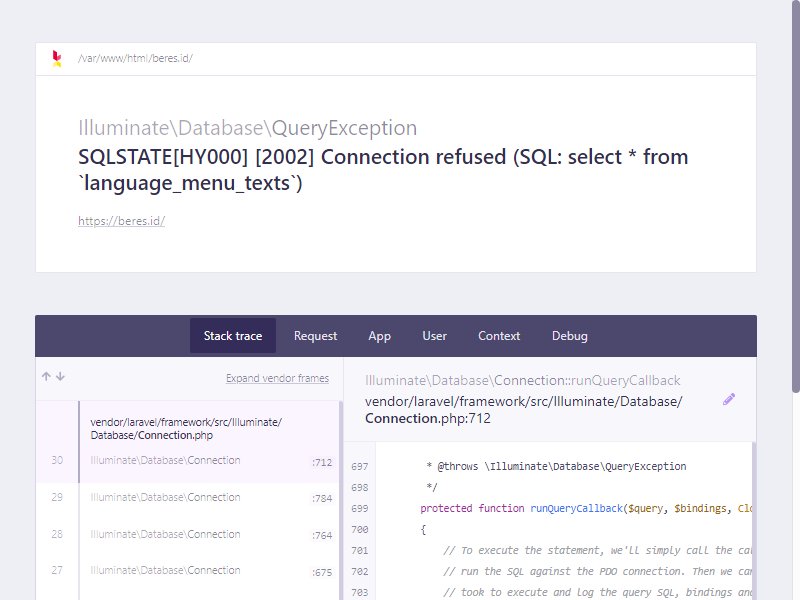
Task: Click the stack frame list scrollbar
Action: 341,500
